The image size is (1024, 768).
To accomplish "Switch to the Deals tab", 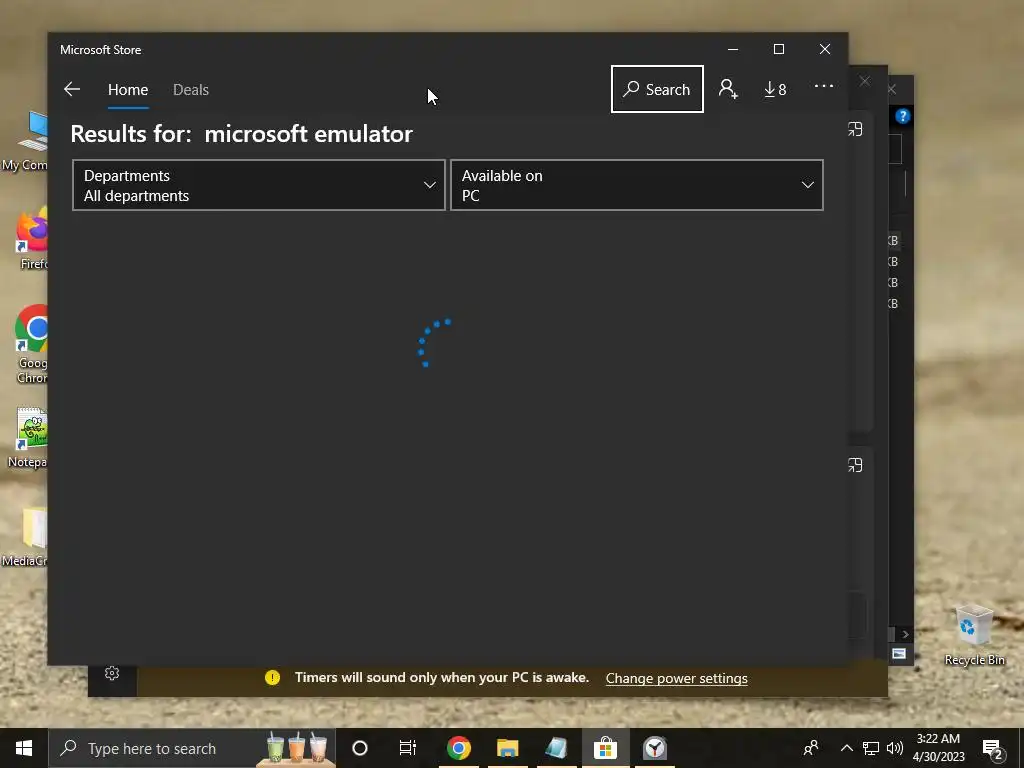I will tap(191, 89).
